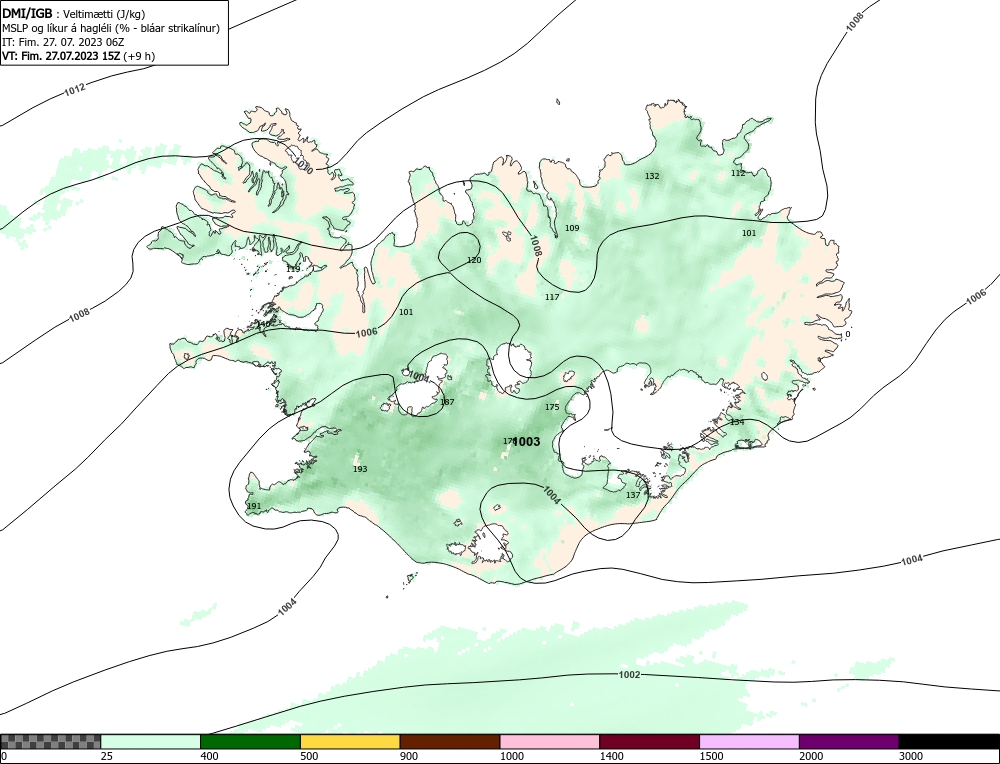Click the legend tick label 400
Screen dimensions: 1000x764
point(209,756)
